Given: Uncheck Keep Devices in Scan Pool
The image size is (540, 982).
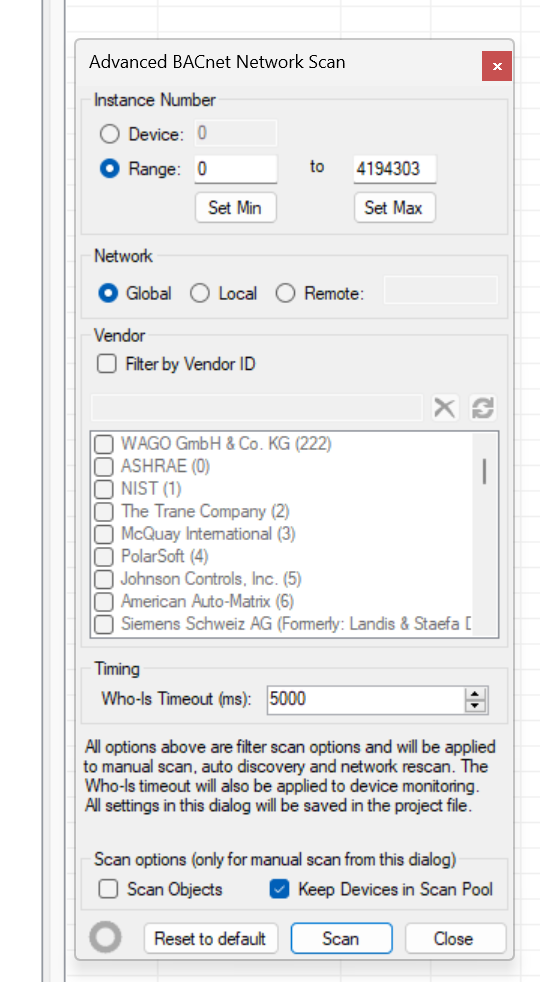Looking at the screenshot, I should coord(279,889).
